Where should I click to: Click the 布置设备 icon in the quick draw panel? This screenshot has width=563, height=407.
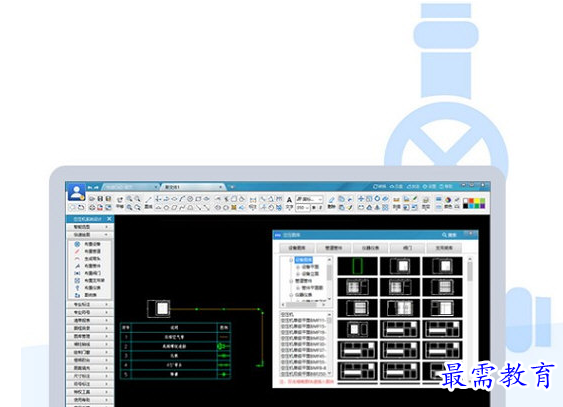tap(77, 244)
